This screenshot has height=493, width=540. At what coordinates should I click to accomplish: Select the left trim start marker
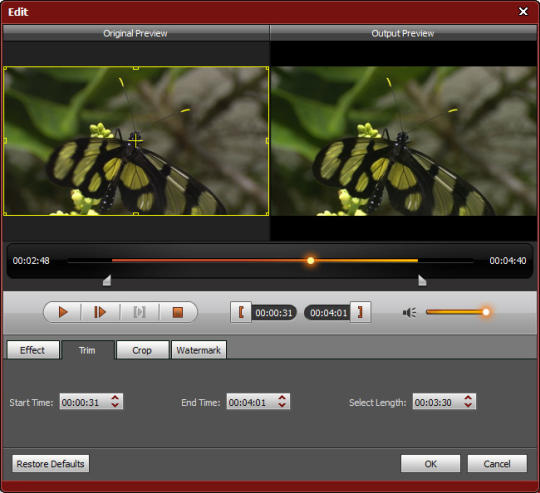[107, 280]
